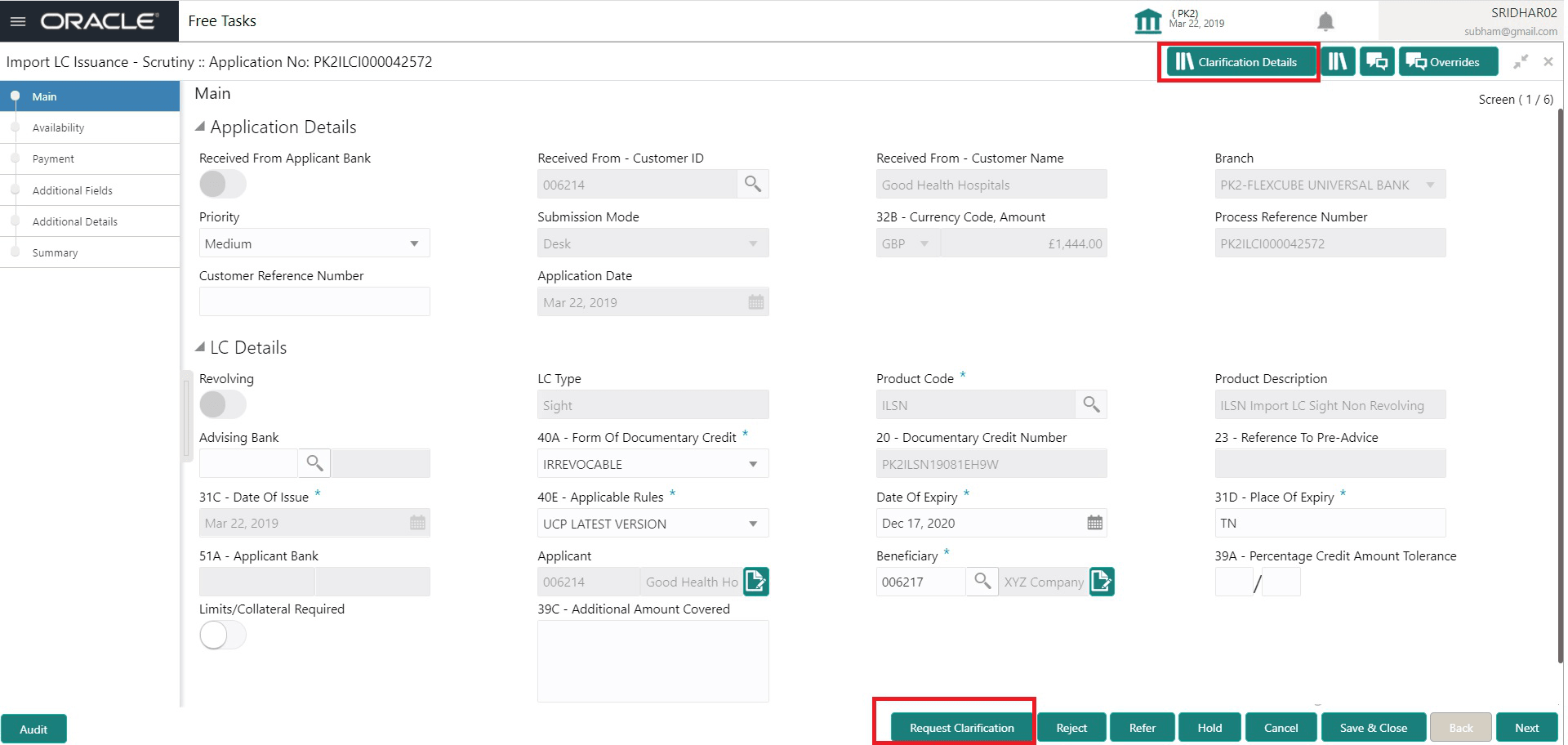Go to the Availability step

click(x=90, y=127)
